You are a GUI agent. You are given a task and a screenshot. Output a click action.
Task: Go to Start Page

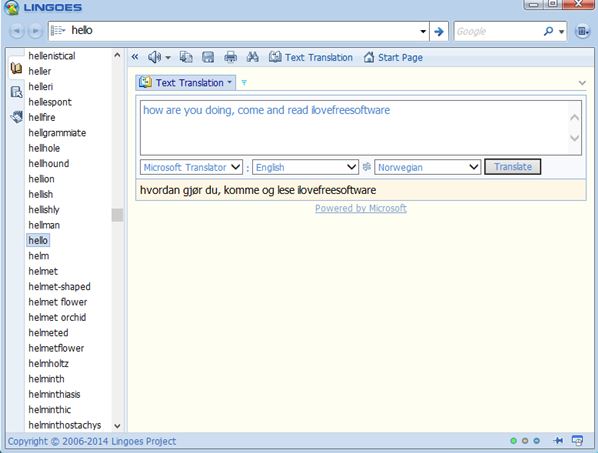(x=393, y=57)
